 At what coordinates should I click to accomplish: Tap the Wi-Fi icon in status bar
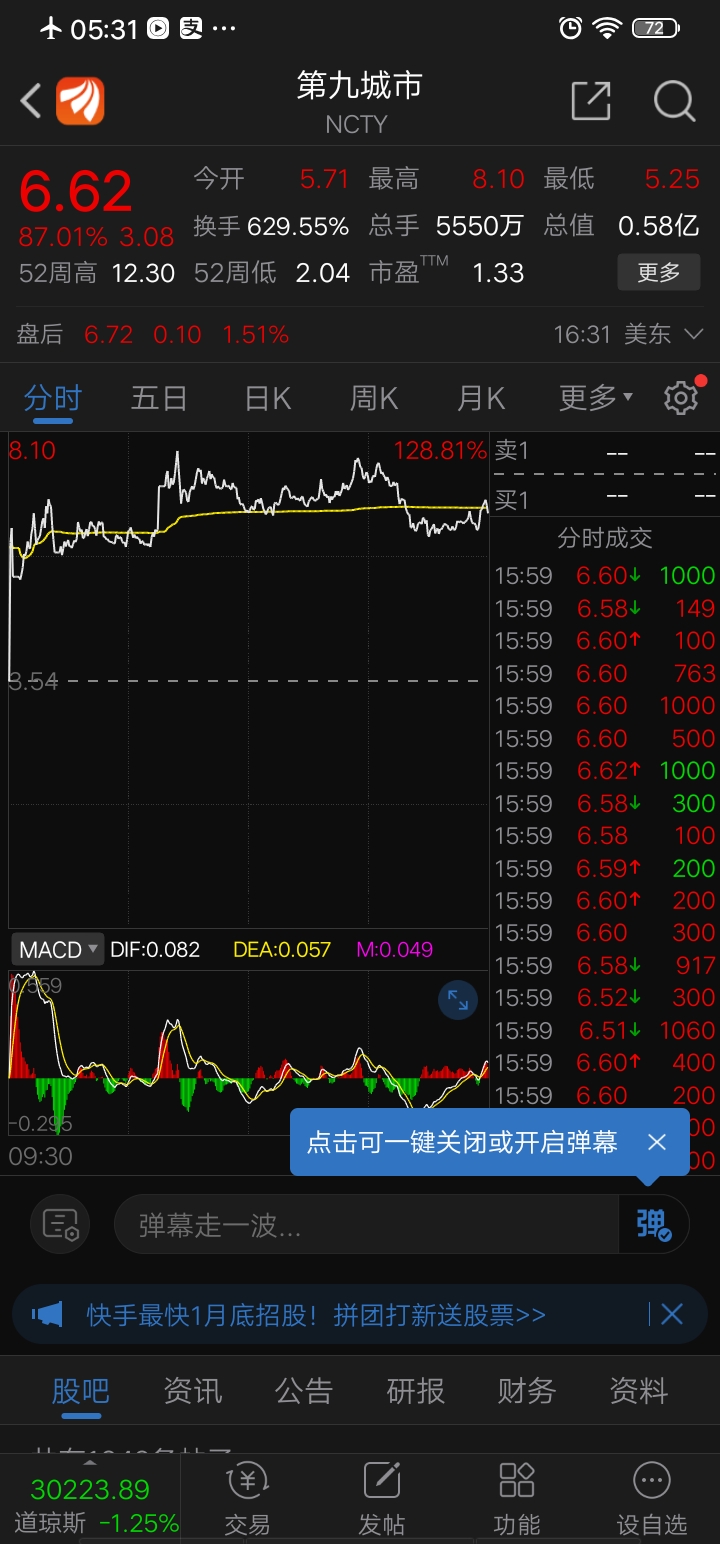(x=607, y=28)
